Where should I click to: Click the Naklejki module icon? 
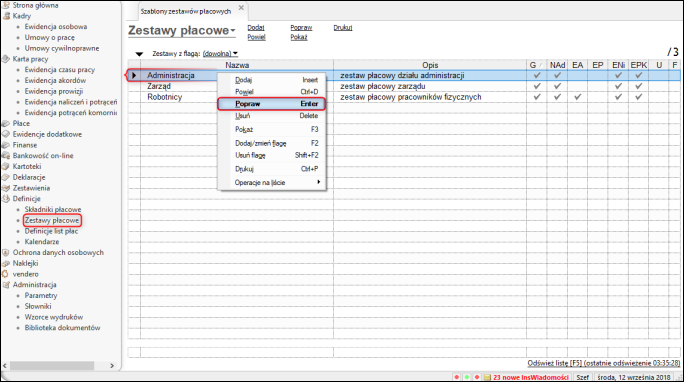pyautogui.click(x=6, y=263)
